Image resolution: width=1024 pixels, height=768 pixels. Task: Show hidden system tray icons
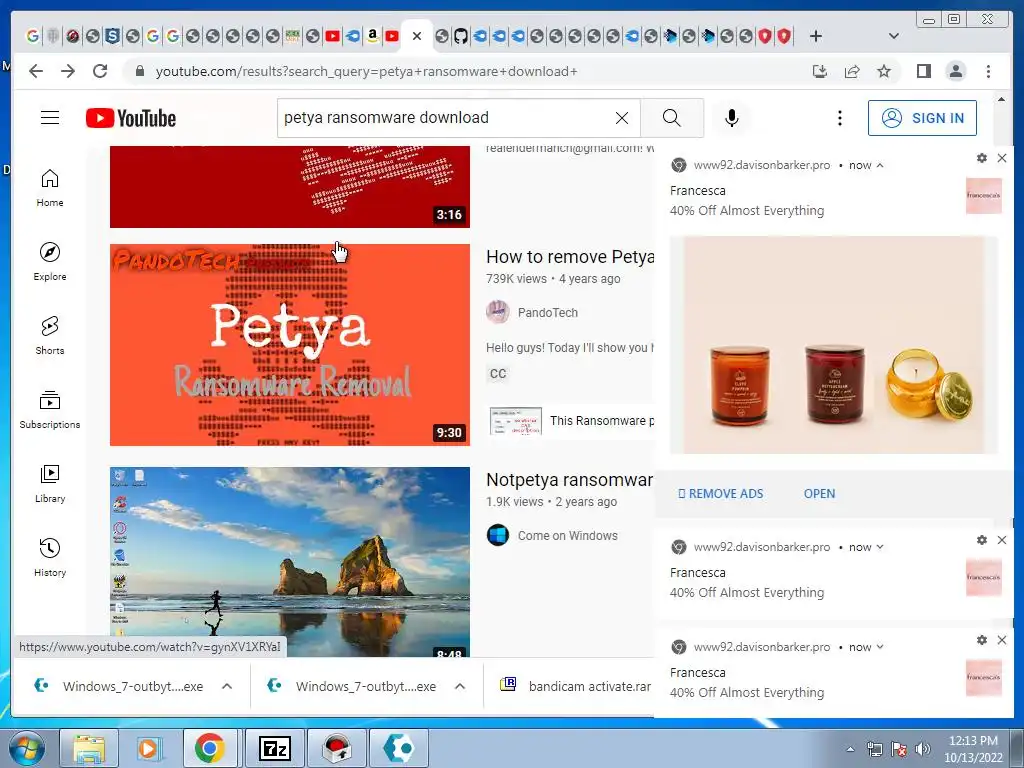pos(850,749)
